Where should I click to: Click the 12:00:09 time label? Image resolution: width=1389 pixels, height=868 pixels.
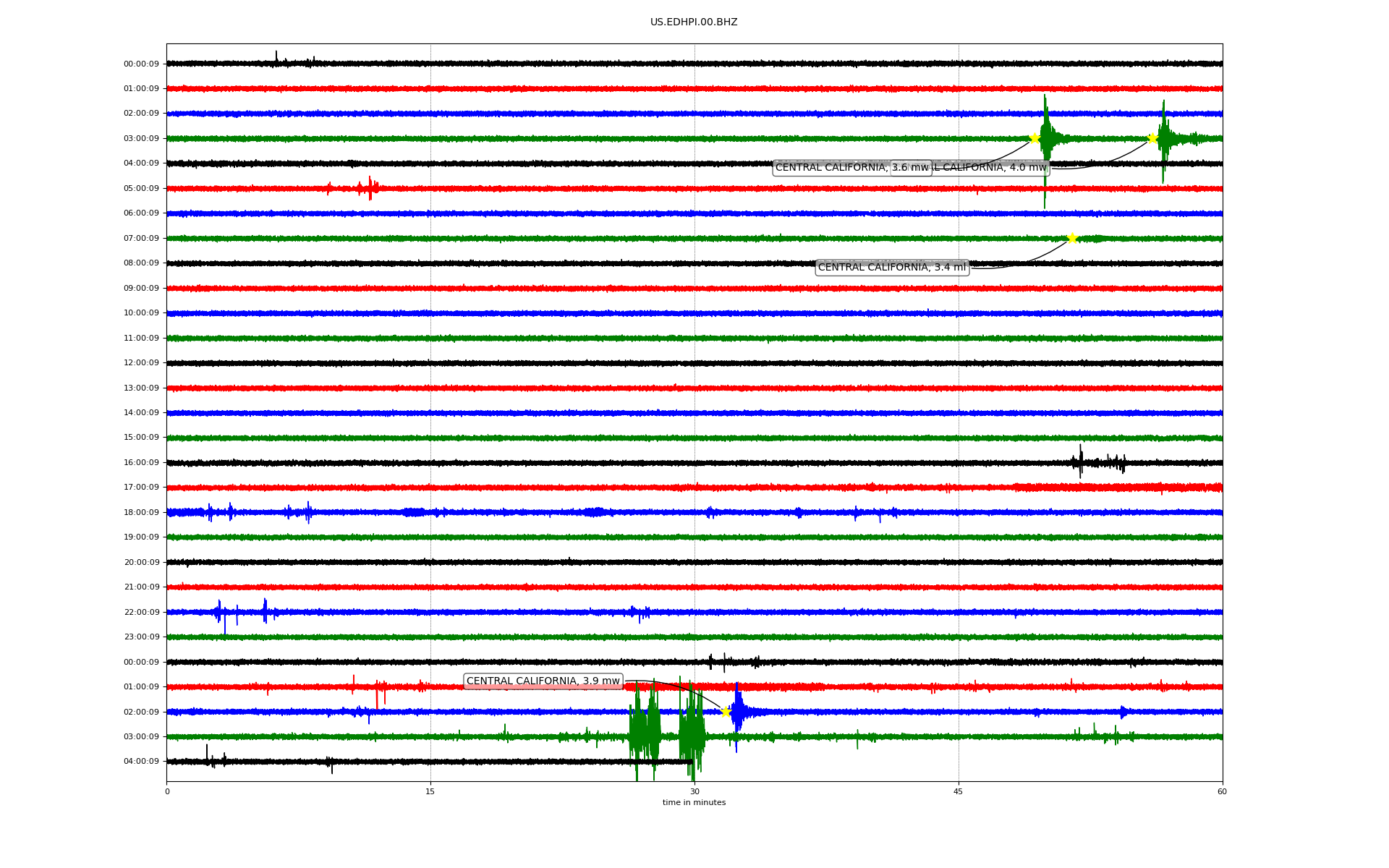[x=141, y=363]
